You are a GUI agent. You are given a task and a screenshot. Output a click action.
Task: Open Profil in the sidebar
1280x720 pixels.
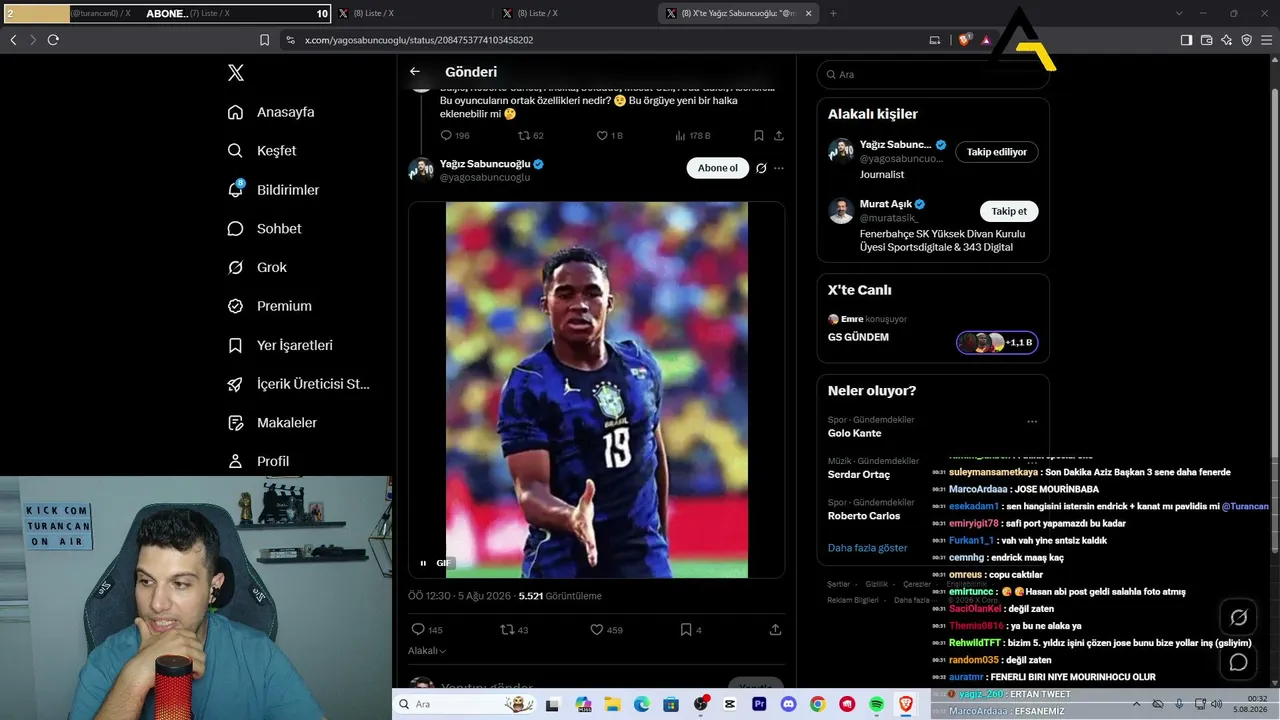coord(258,461)
